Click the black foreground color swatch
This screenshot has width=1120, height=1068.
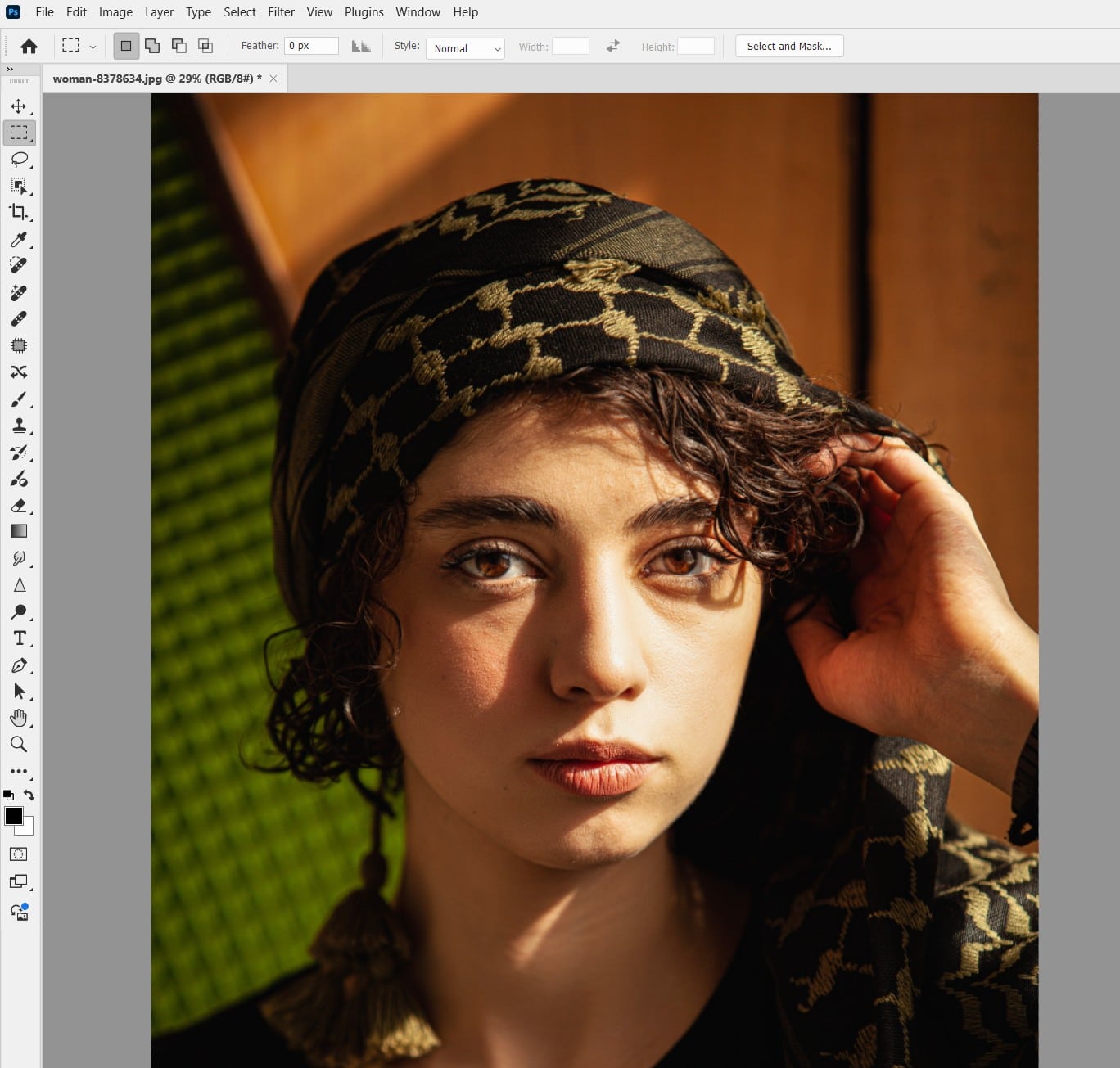tap(14, 816)
